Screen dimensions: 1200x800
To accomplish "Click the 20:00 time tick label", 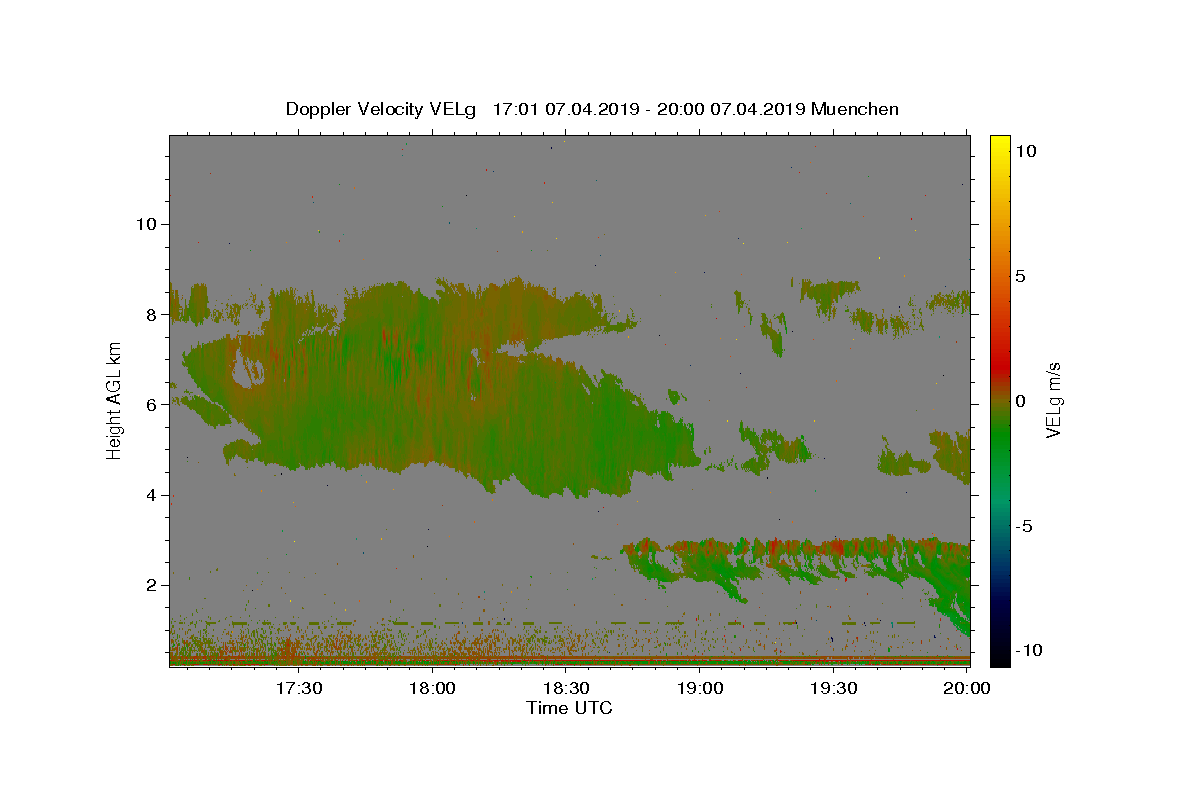I will click(x=967, y=688).
